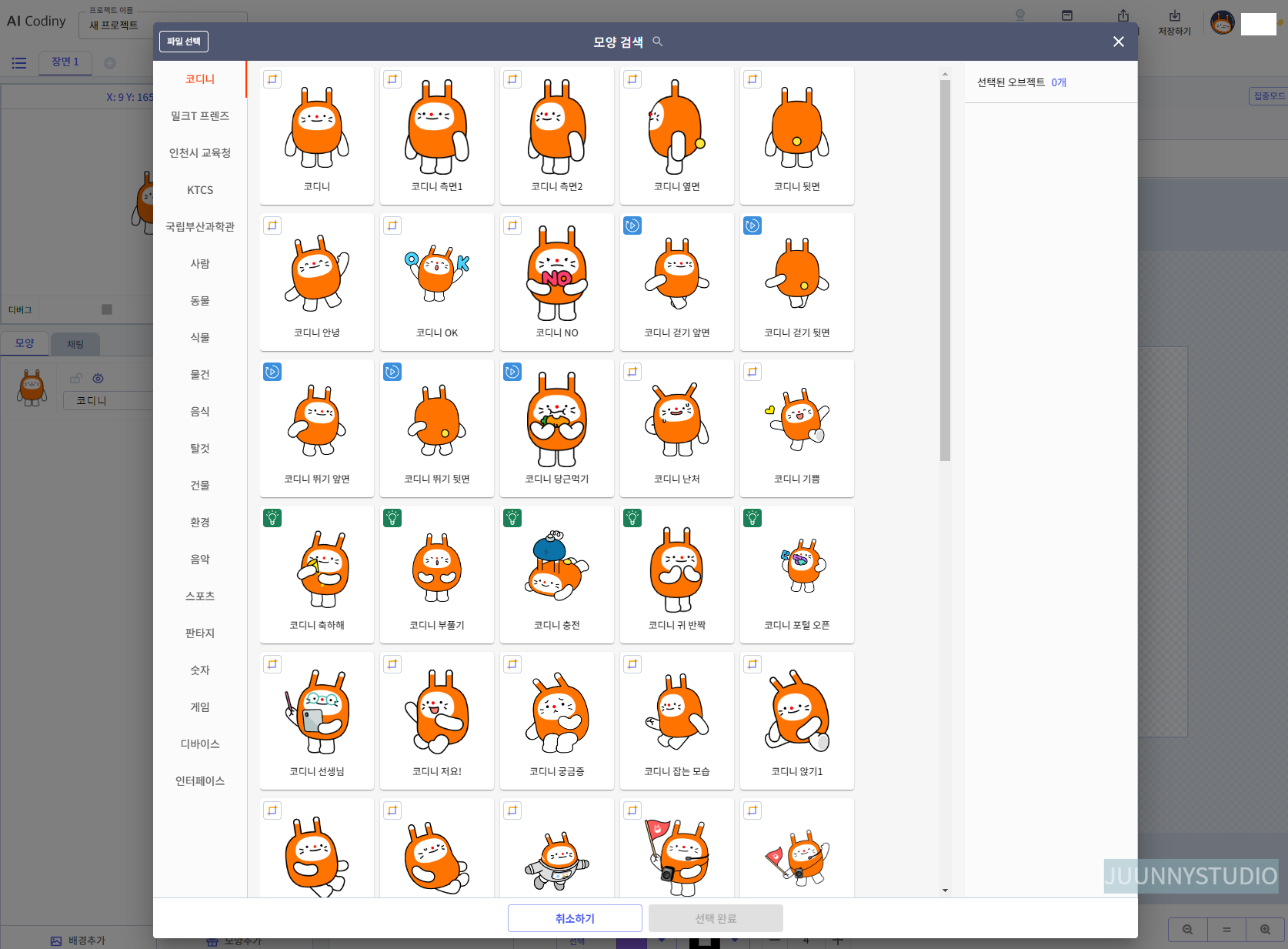Close the 모양 검색 dialog

(1119, 42)
